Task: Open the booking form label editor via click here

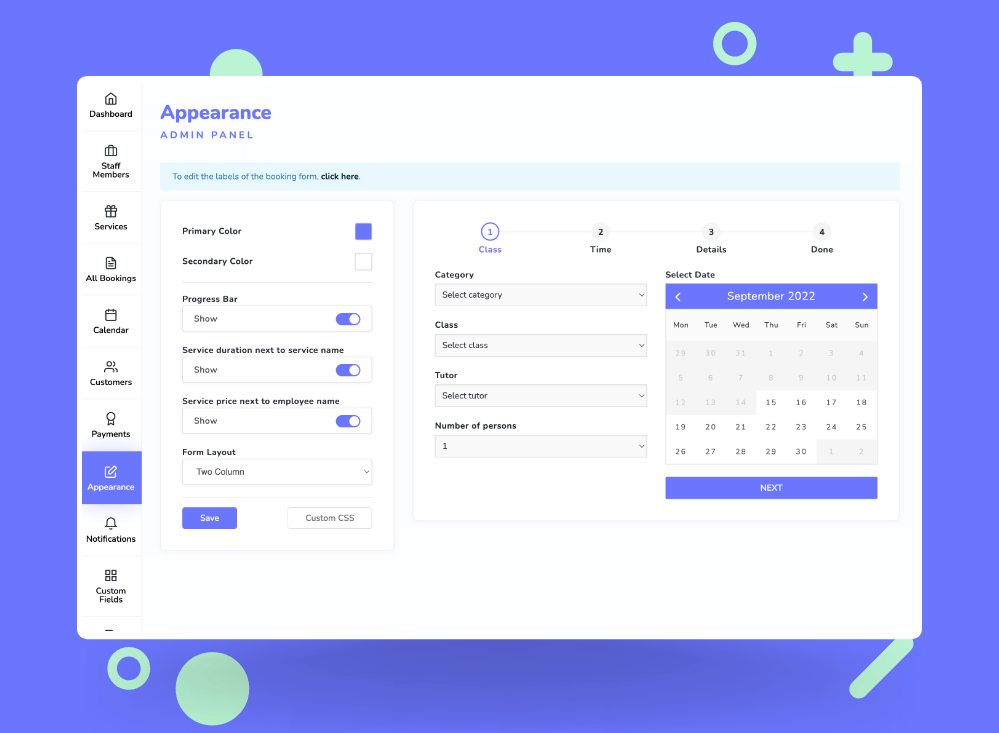Action: pos(339,176)
